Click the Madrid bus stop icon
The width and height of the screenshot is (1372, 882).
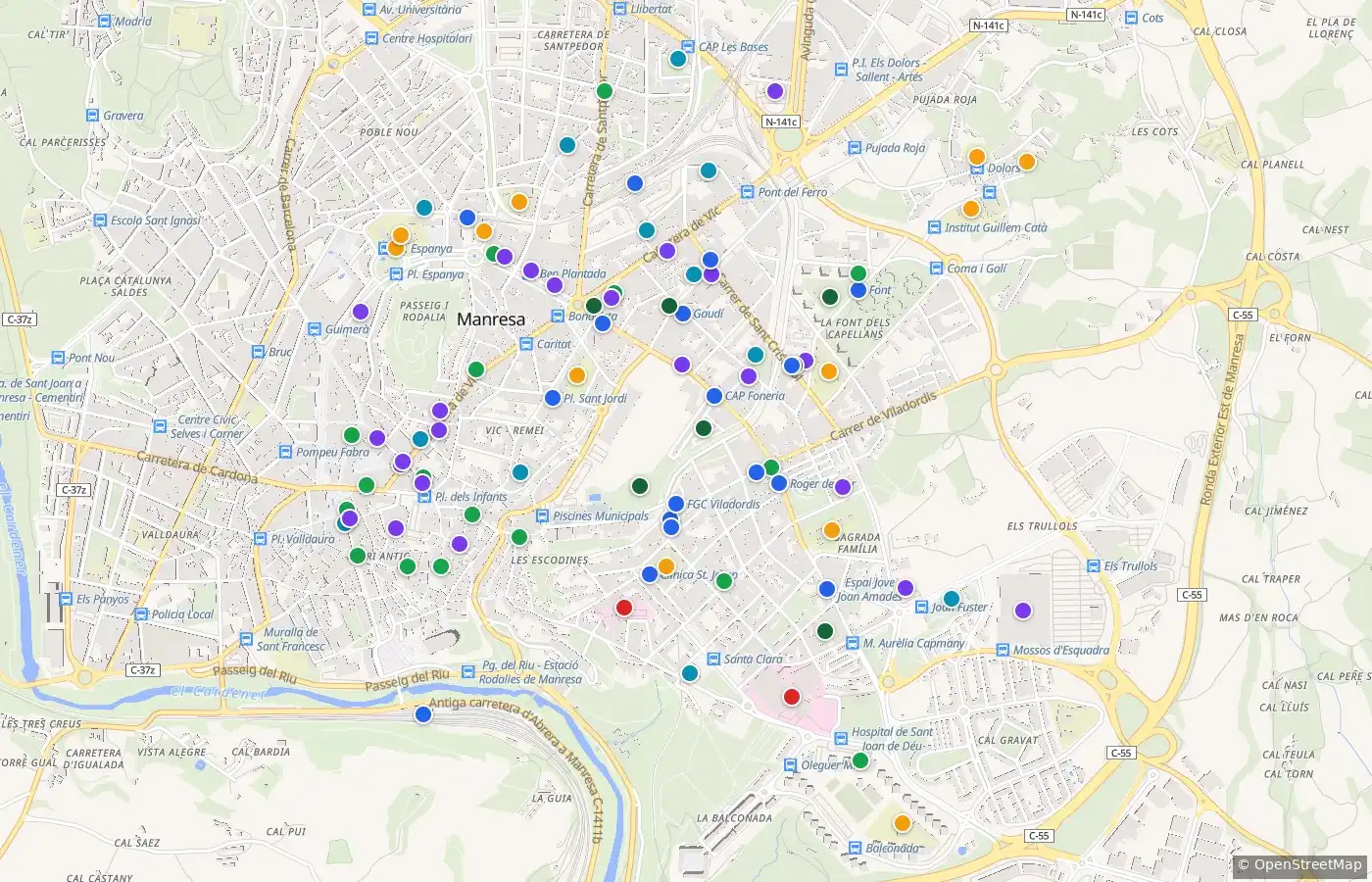pyautogui.click(x=104, y=21)
